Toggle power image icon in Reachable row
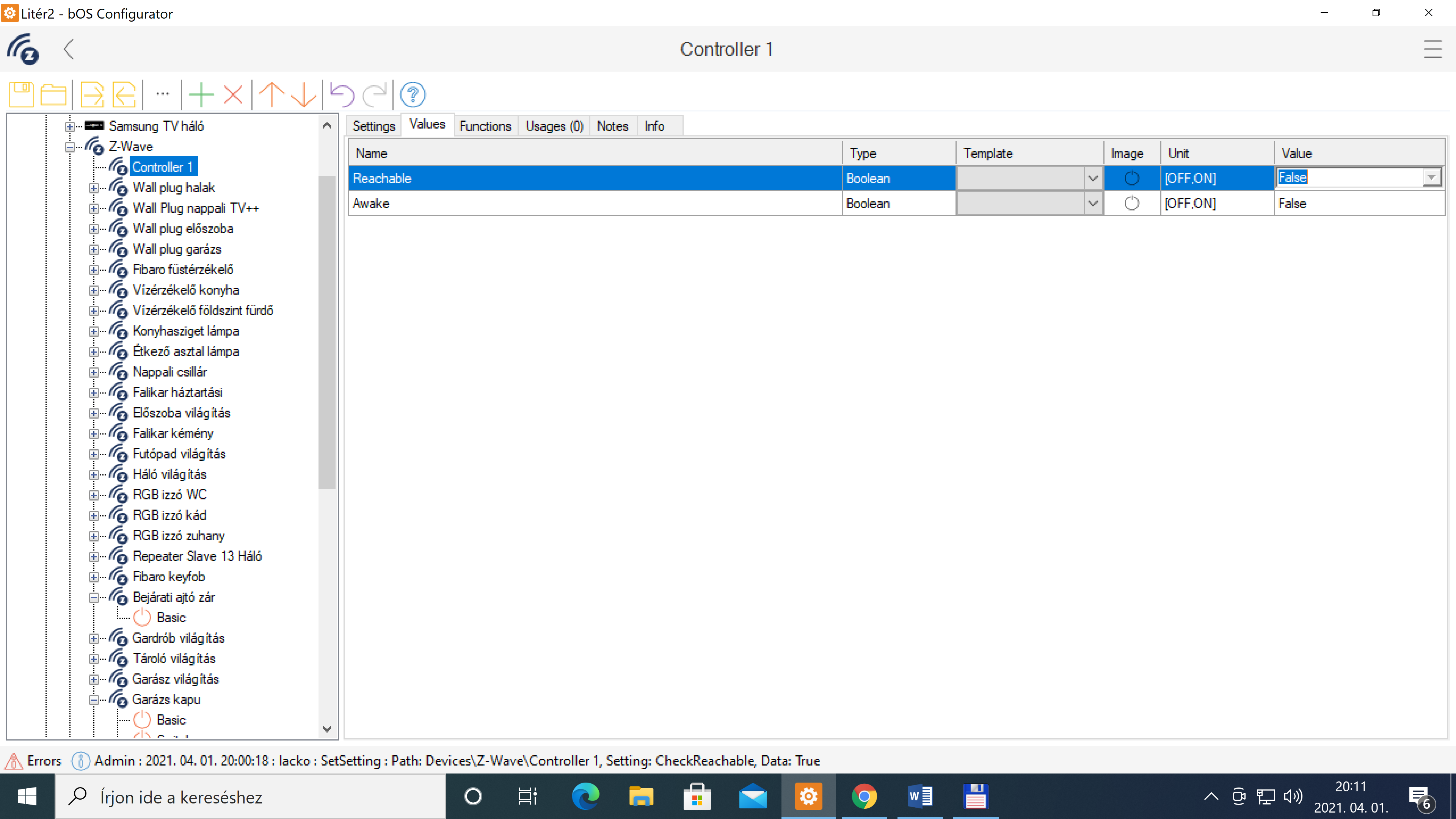Screen dimensions: 1456x819 pyautogui.click(x=1131, y=179)
